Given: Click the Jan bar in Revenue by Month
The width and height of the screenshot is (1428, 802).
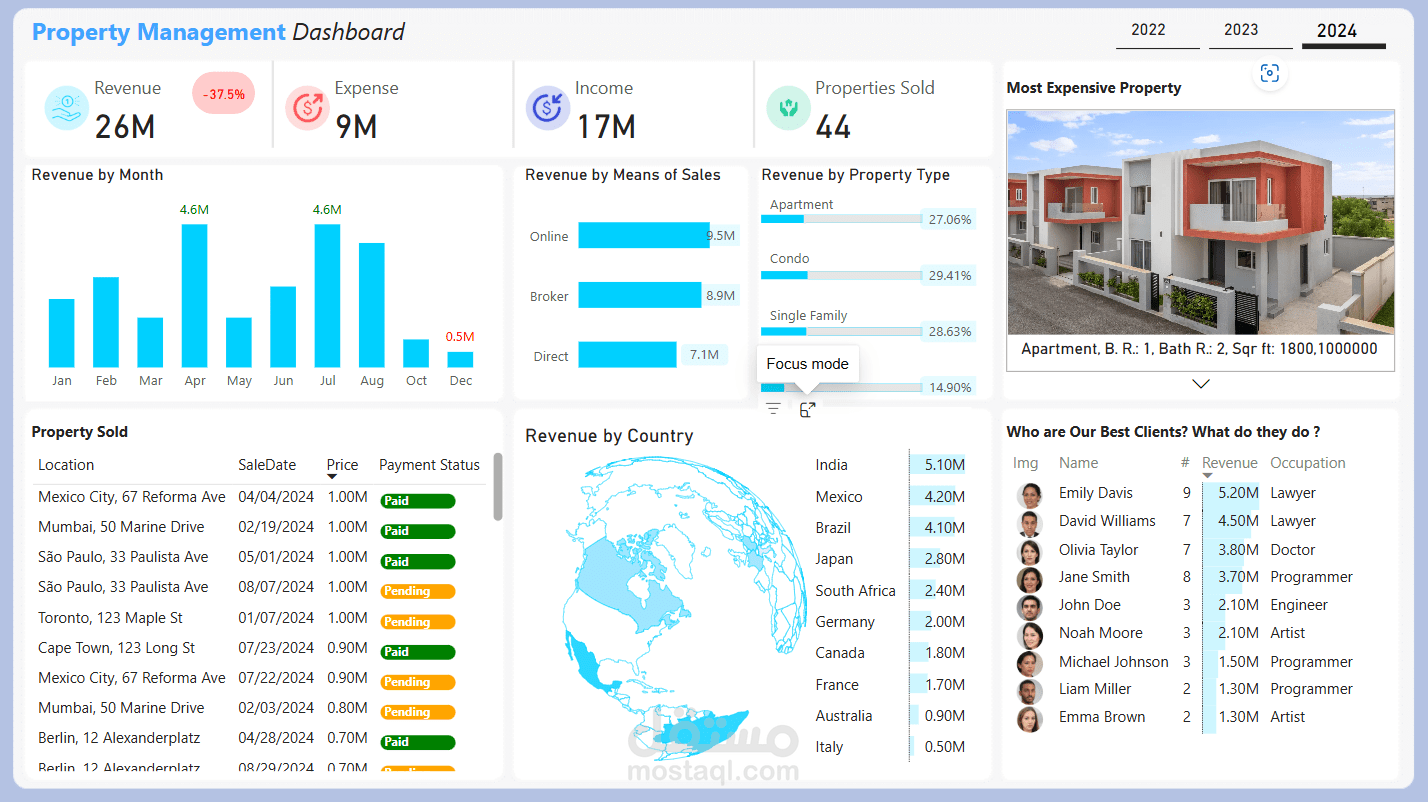Looking at the screenshot, I should (62, 333).
